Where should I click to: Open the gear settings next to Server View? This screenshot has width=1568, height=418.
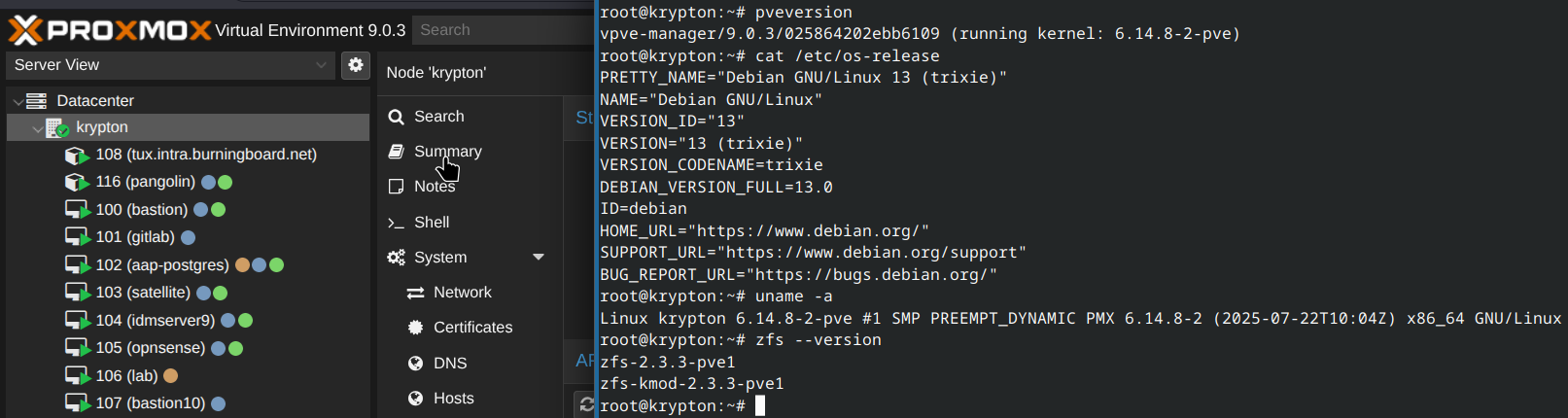point(356,65)
